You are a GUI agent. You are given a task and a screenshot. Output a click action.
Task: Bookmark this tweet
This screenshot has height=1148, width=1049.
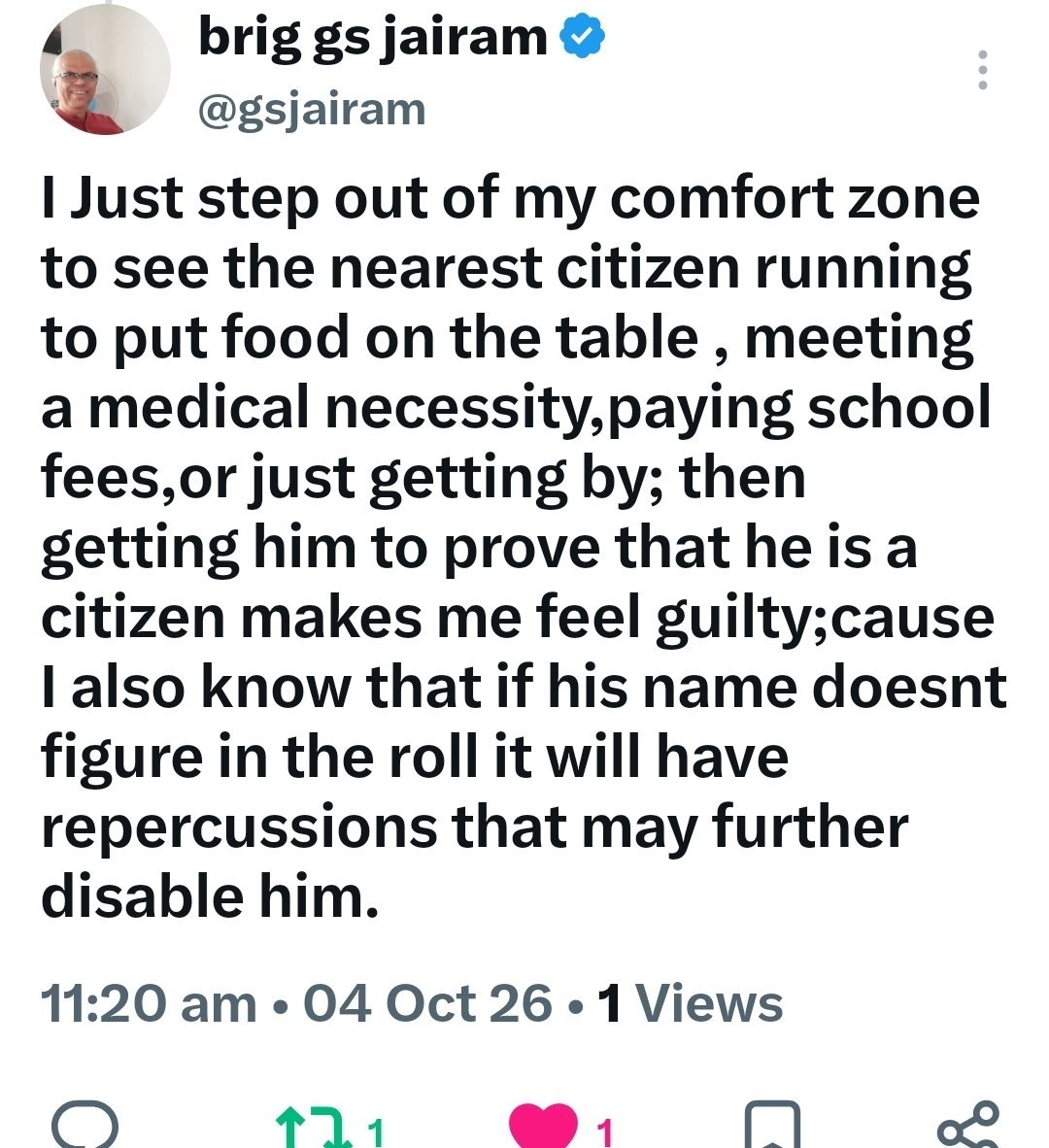click(x=771, y=1126)
